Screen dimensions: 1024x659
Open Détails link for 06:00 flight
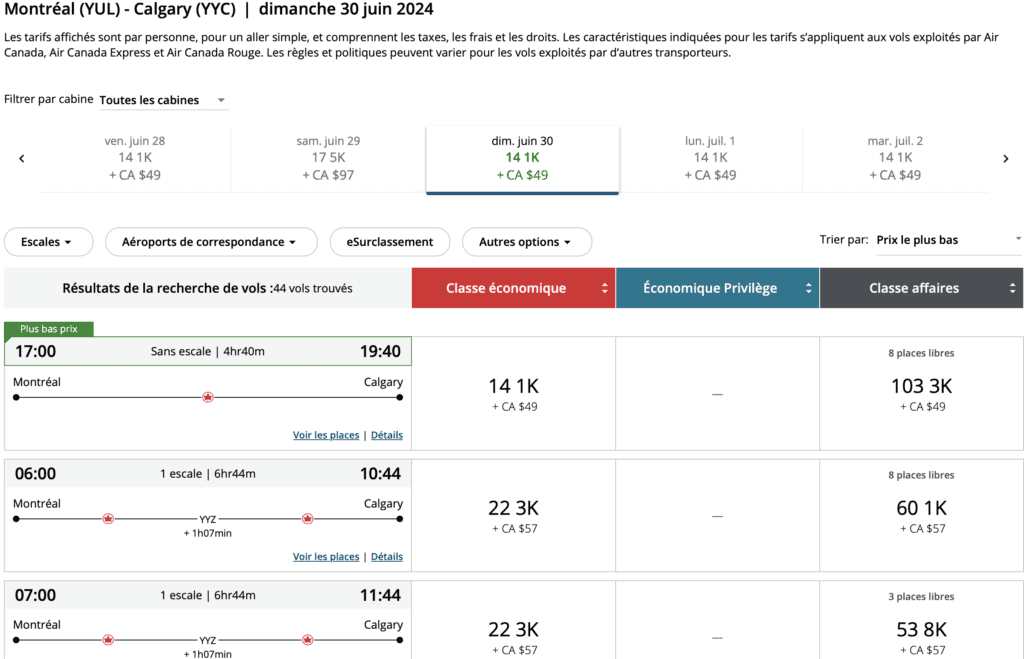387,557
